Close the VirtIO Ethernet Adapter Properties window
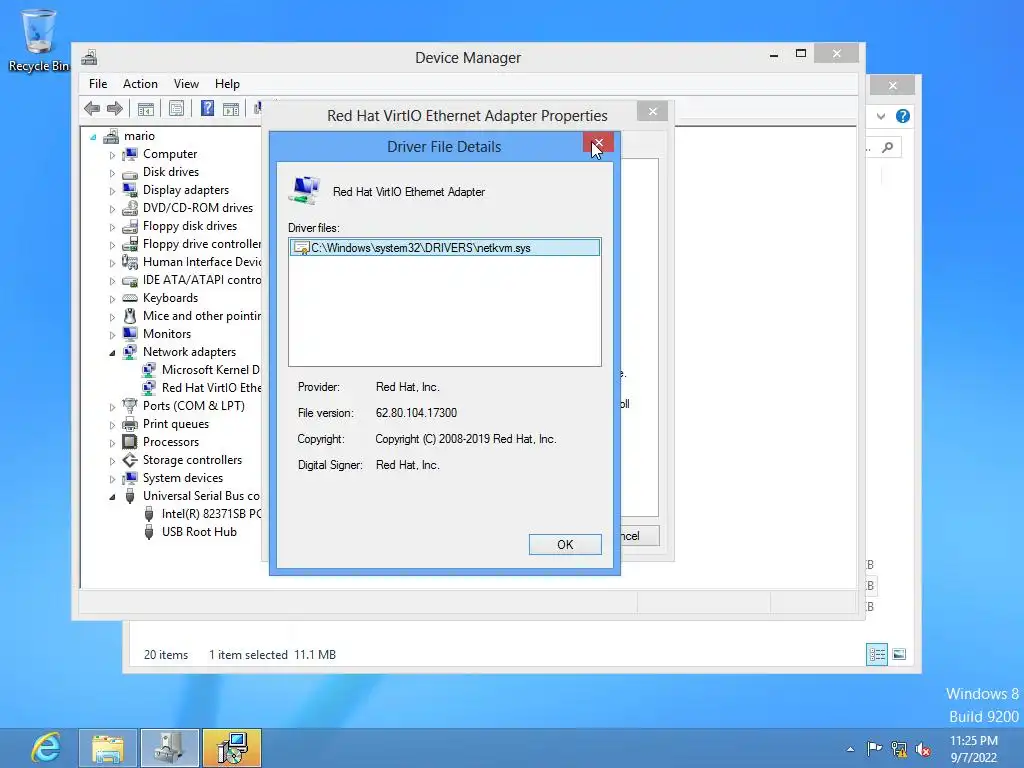 click(x=652, y=112)
